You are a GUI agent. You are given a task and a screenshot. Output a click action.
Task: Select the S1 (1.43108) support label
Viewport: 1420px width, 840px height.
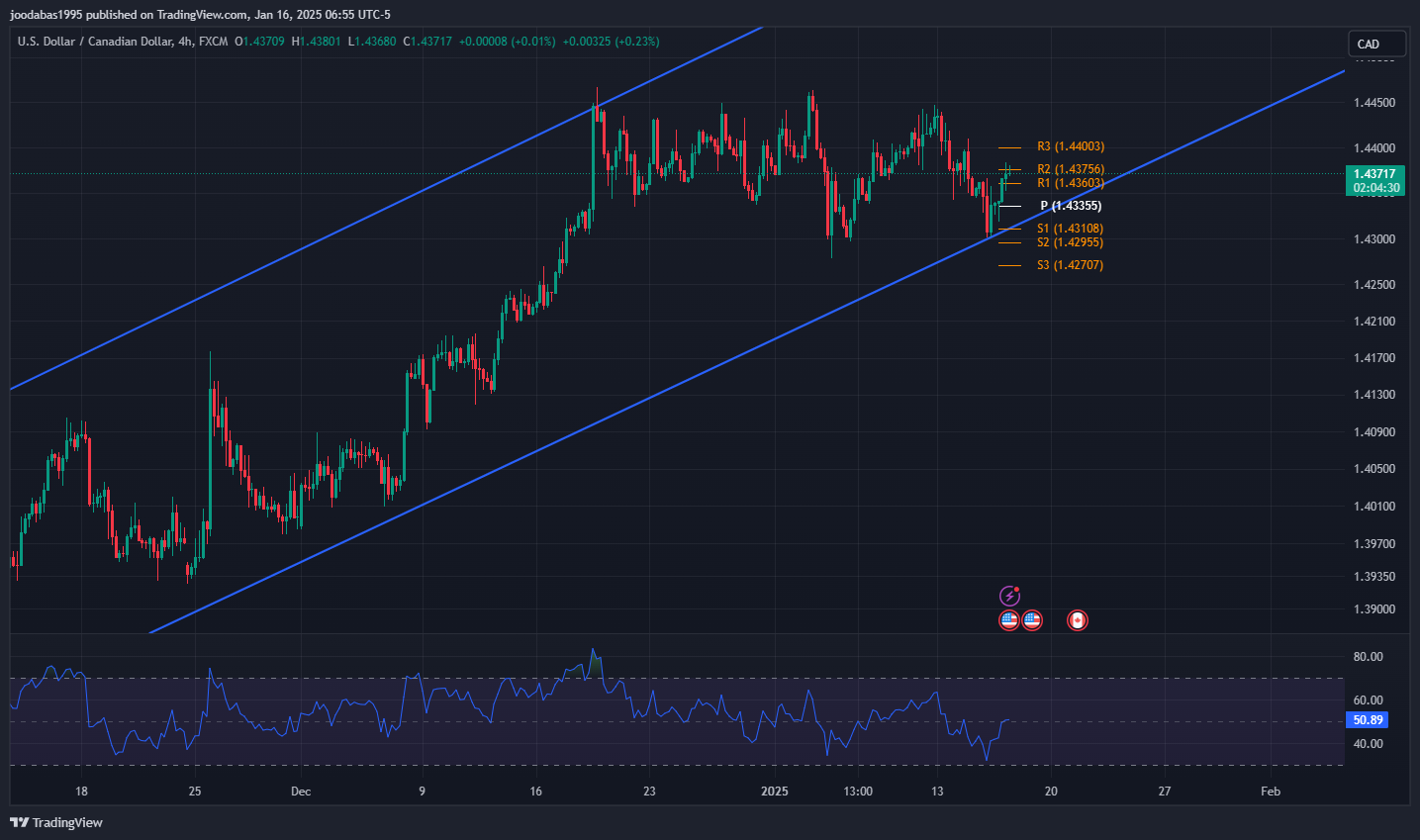pos(1070,229)
